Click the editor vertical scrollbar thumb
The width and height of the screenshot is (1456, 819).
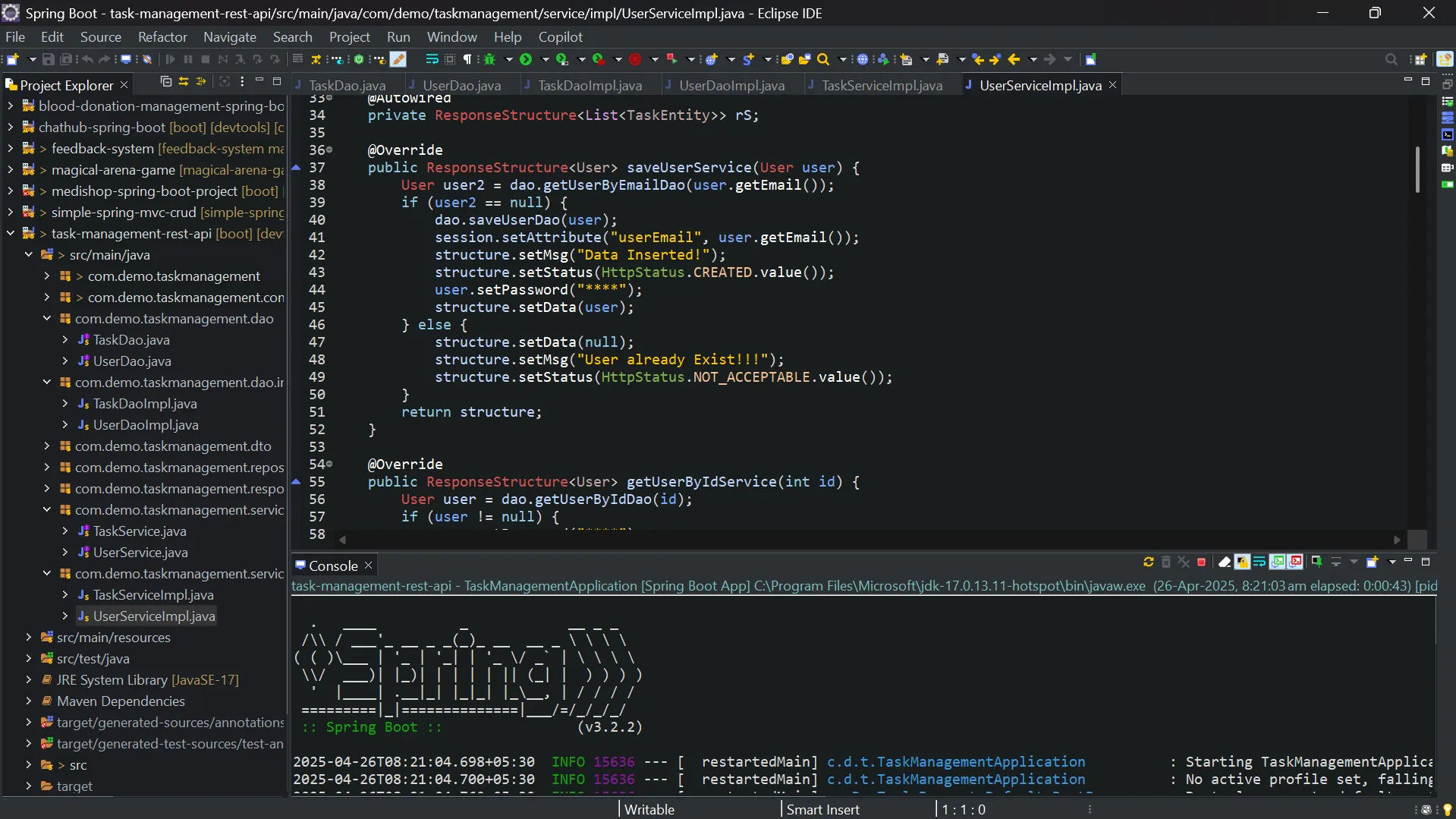(x=1417, y=169)
